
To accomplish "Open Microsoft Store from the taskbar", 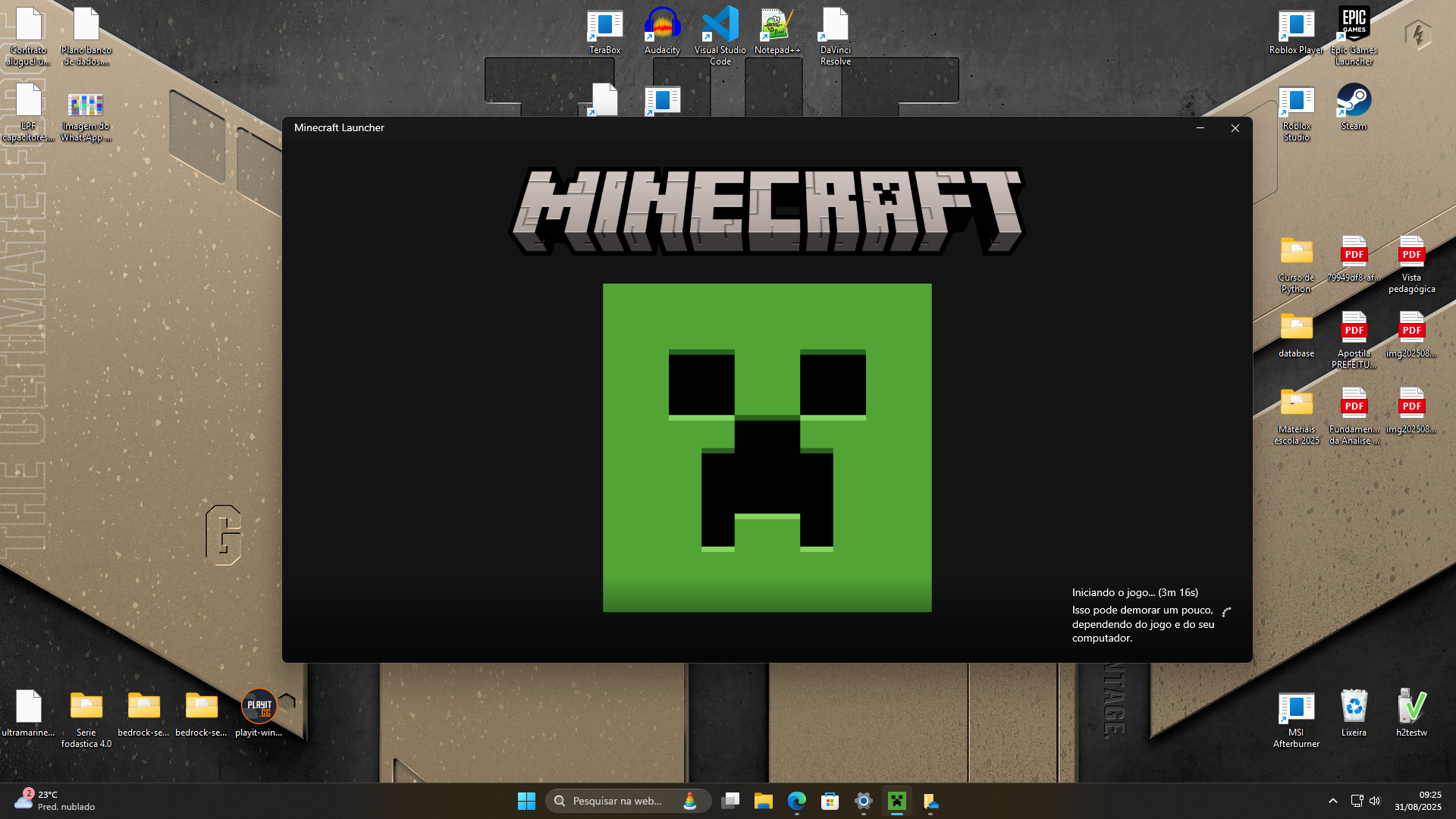I will tap(830, 801).
